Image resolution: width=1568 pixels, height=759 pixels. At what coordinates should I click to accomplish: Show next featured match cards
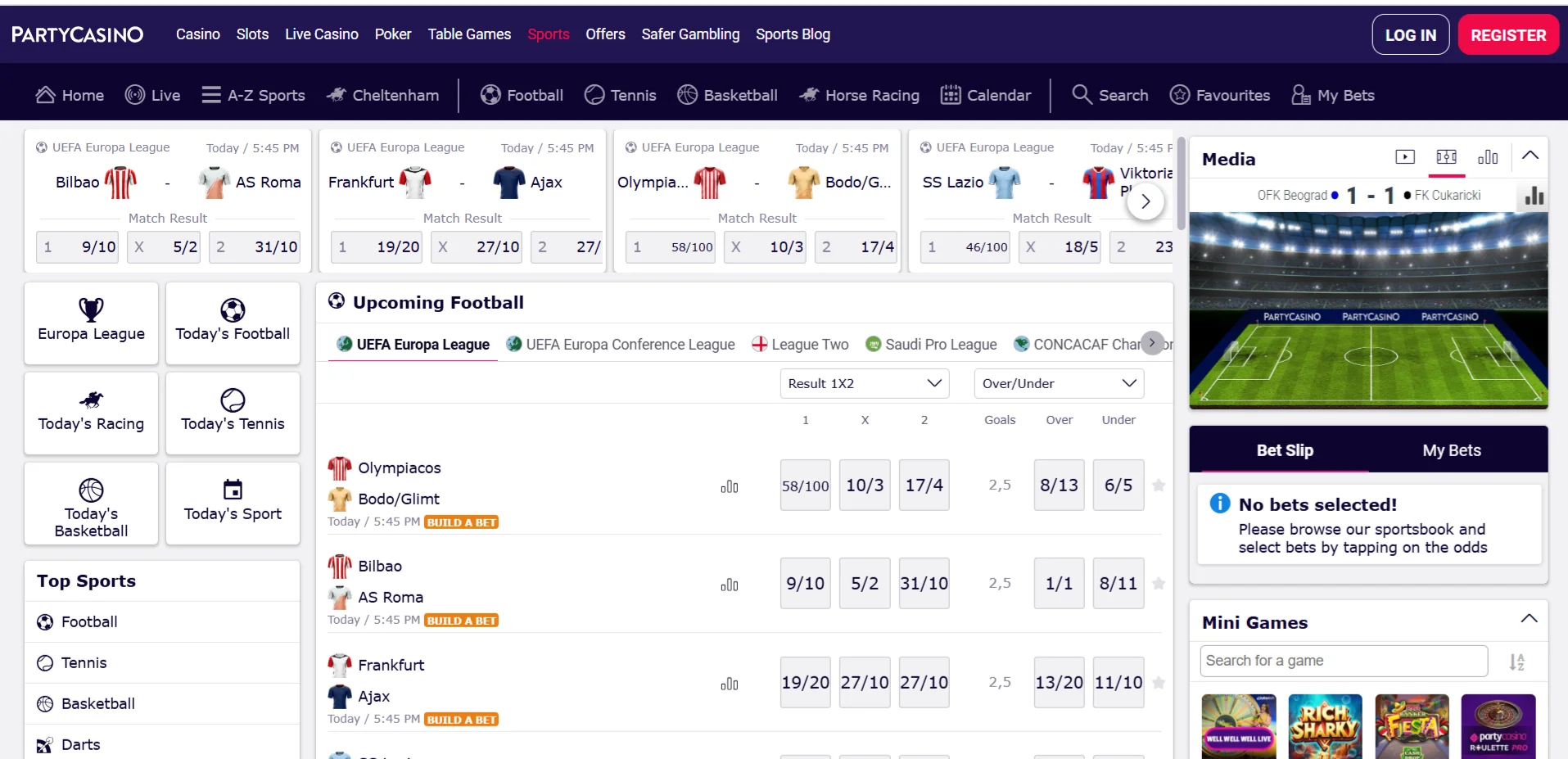[x=1145, y=201]
